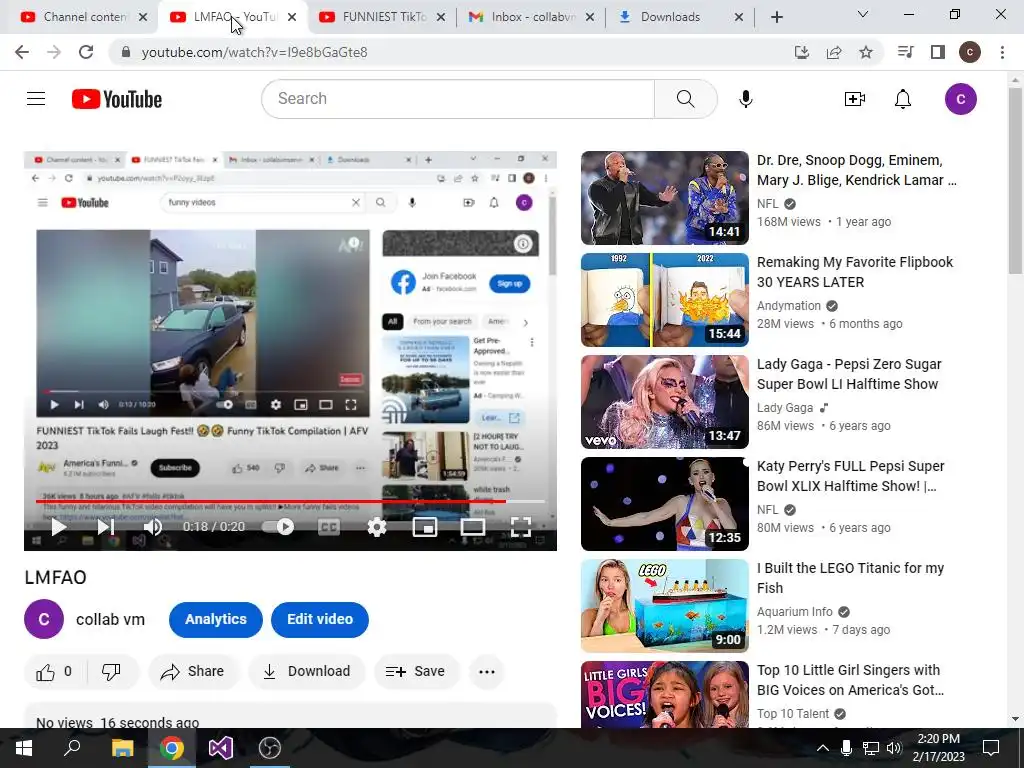Open the Create video camera icon
This screenshot has width=1024, height=768.
coord(854,99)
